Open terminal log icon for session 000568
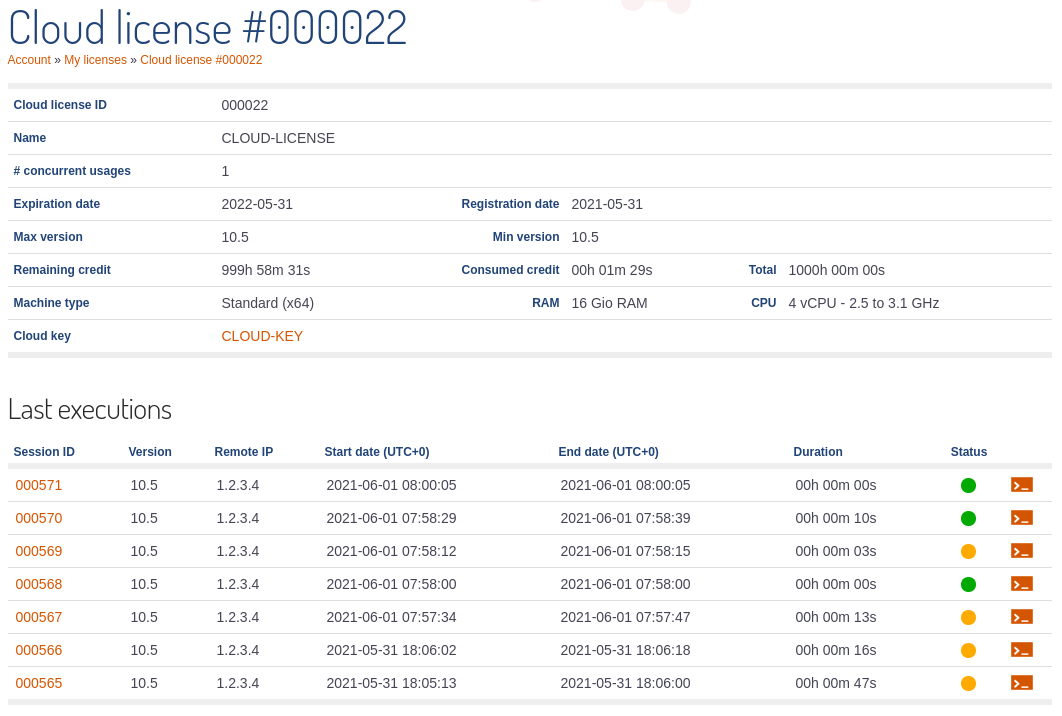 pyautogui.click(x=1021, y=584)
